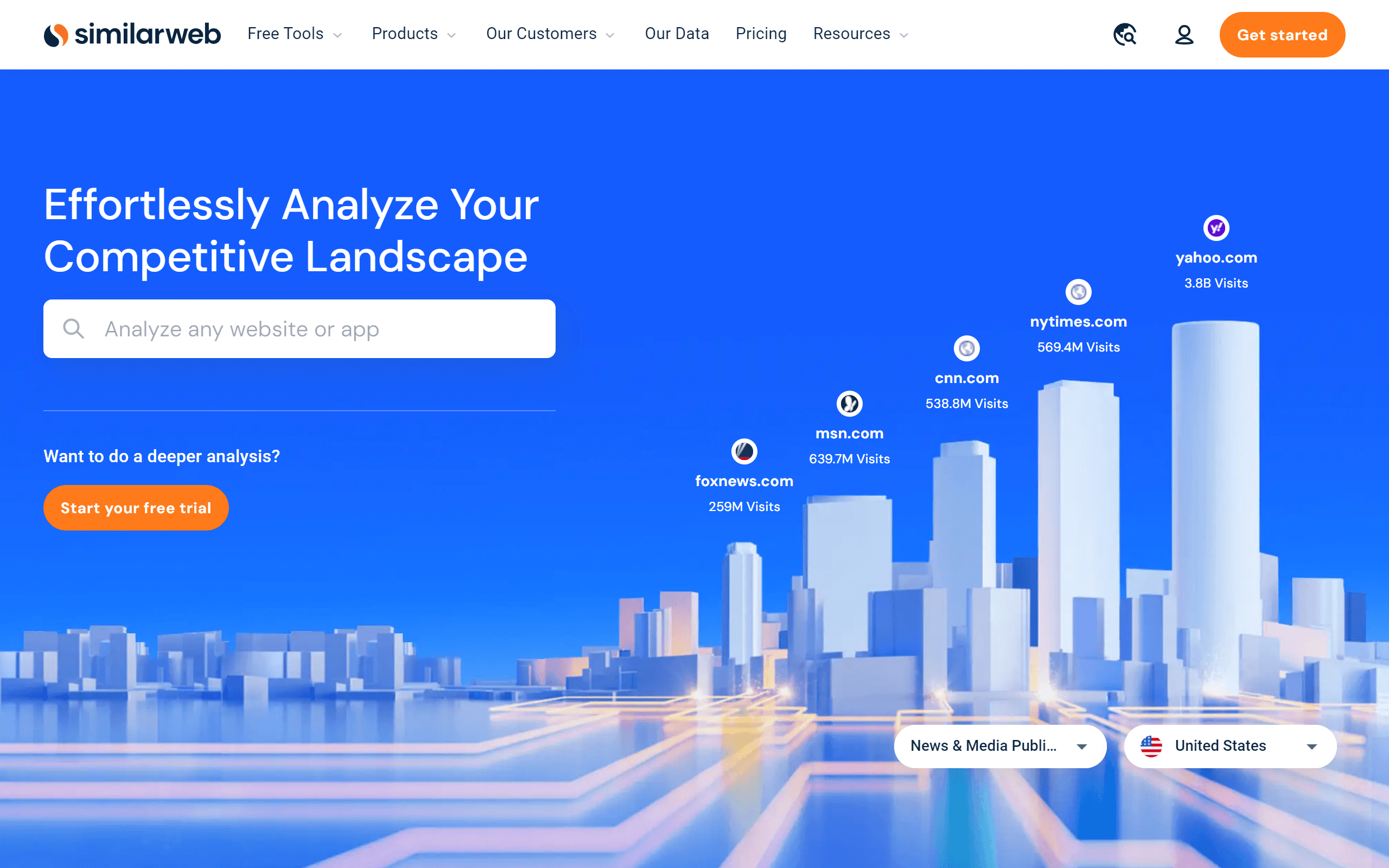Click the foxnews.com site icon
The image size is (1389, 868).
click(745, 451)
